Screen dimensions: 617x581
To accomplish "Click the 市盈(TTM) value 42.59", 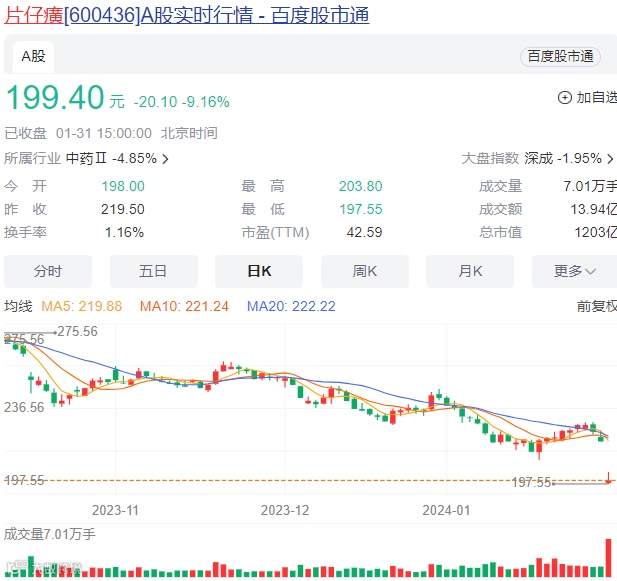I will coord(364,232).
